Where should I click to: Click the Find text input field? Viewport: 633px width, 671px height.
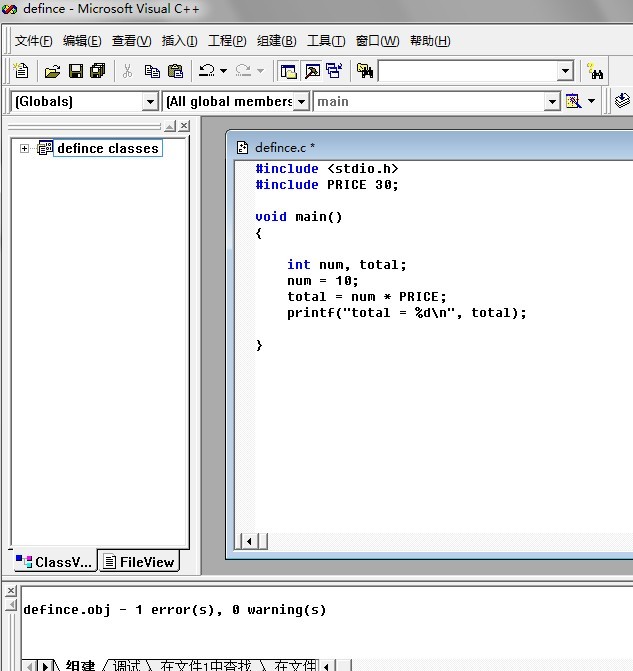[468, 71]
